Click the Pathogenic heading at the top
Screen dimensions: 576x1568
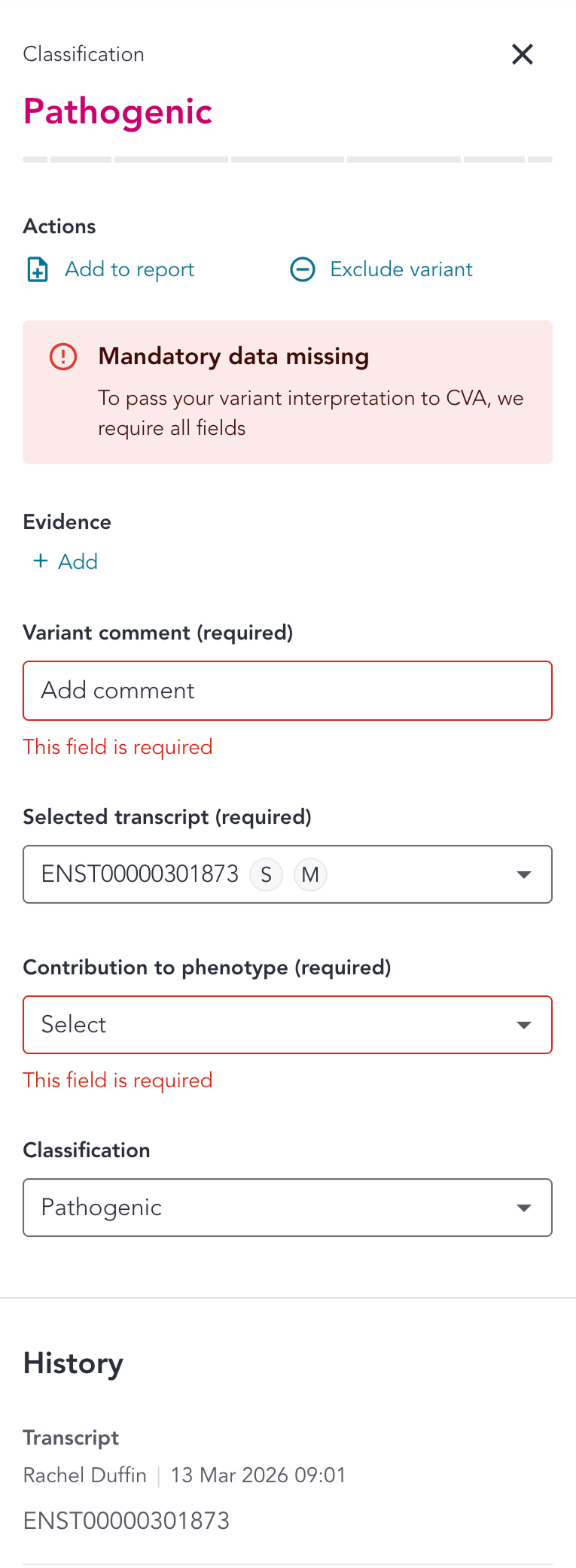click(x=117, y=111)
